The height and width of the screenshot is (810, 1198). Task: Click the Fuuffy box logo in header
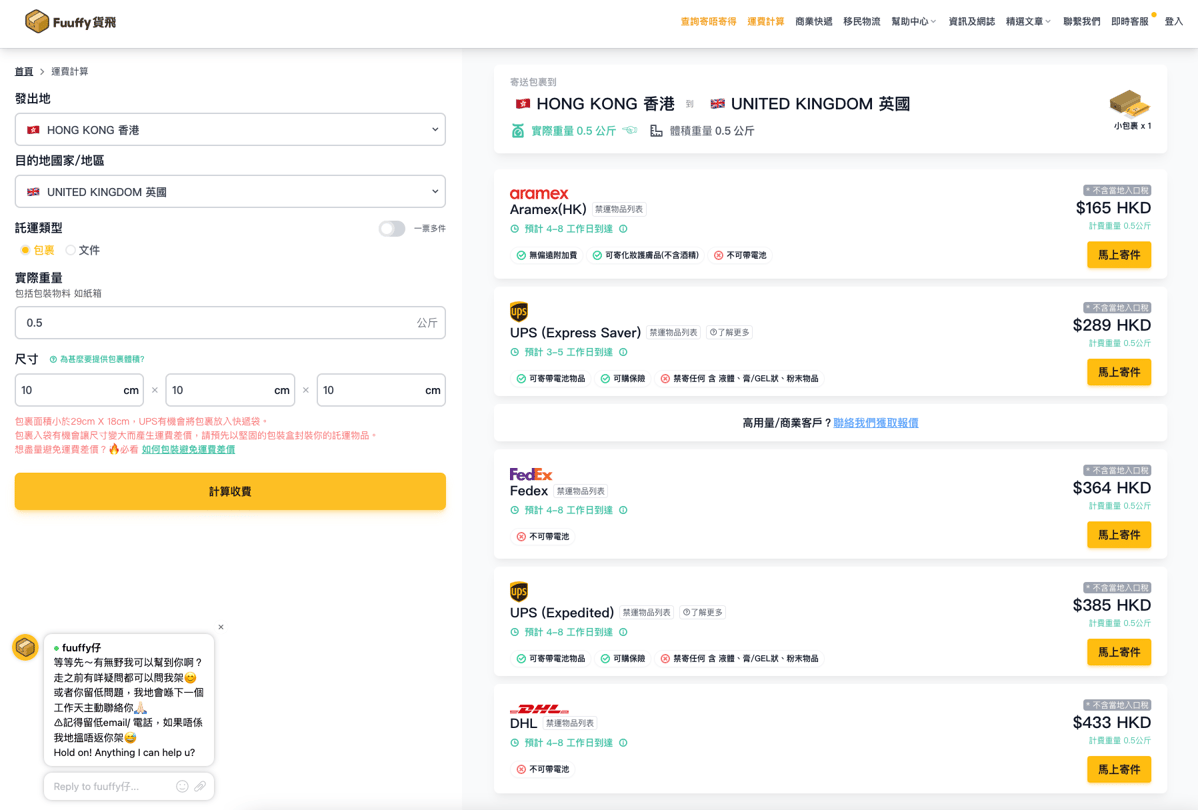37,21
